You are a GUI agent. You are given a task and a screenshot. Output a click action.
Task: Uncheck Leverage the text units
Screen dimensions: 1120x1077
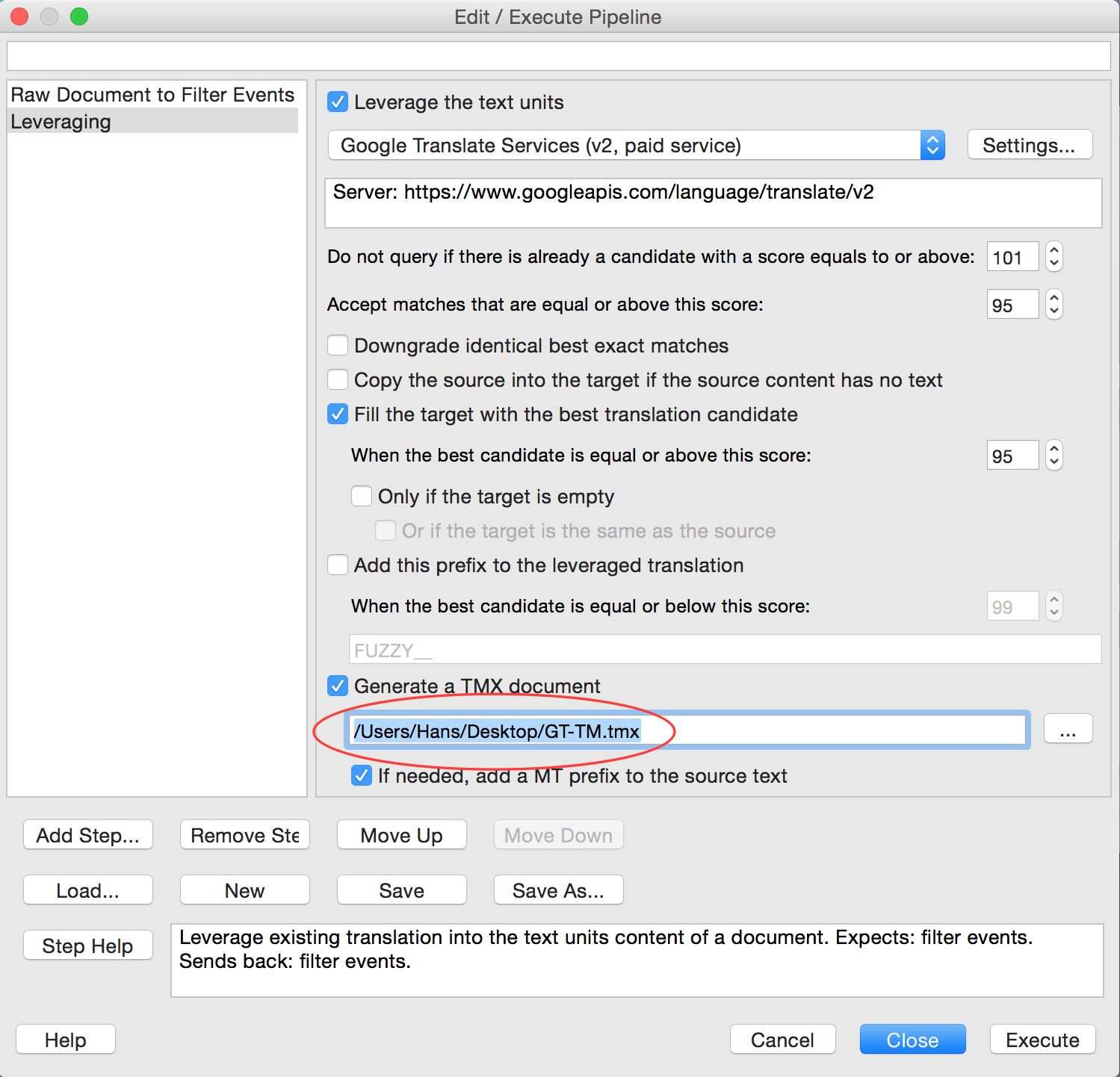tap(338, 102)
